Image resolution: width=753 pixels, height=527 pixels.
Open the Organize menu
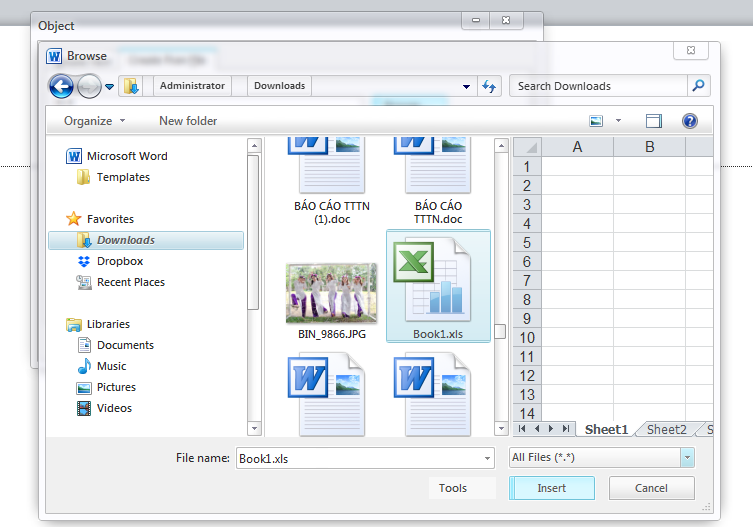[94, 121]
